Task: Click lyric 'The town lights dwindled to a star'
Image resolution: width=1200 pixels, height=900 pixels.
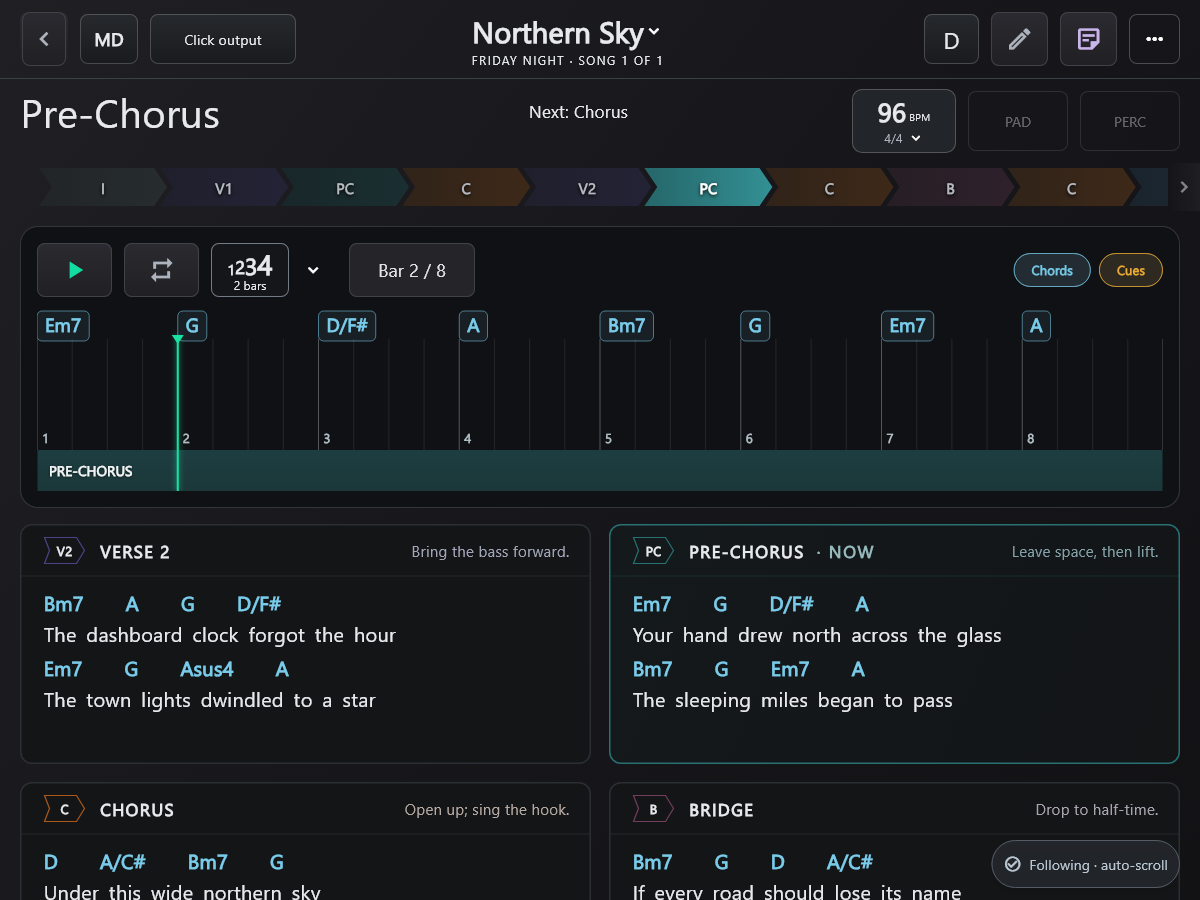Action: click(x=209, y=700)
